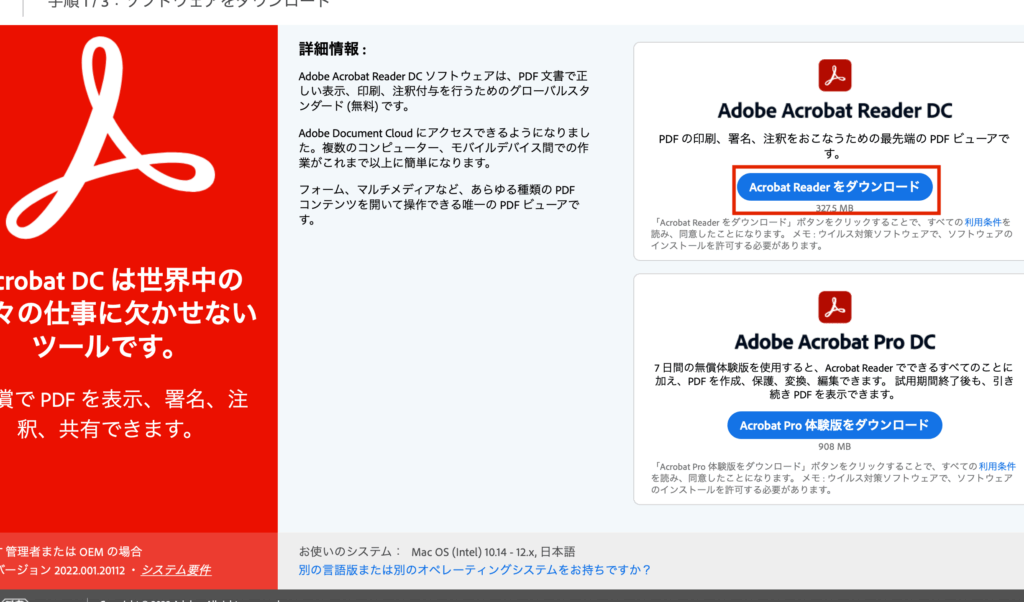Click the 908 MB file size label
1024x602 pixels.
tap(834, 446)
